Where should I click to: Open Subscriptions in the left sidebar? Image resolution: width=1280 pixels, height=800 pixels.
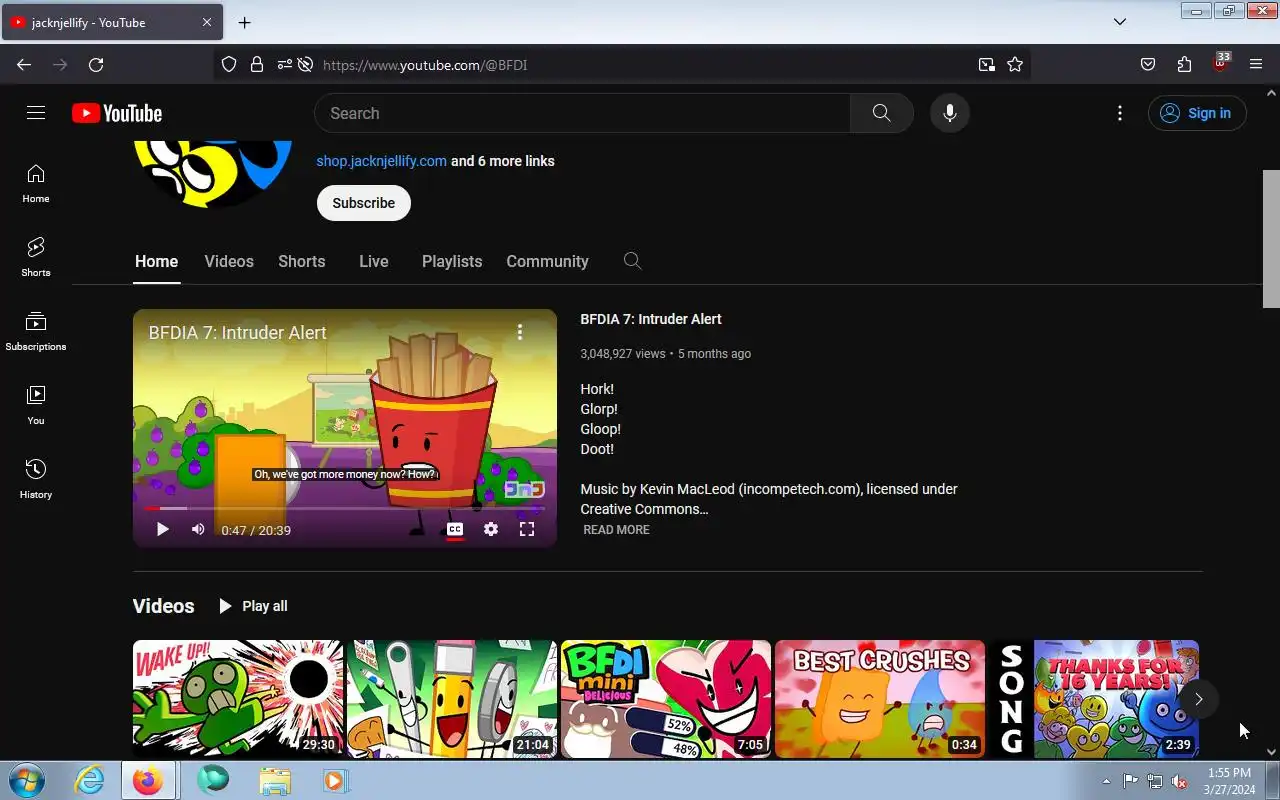[36, 331]
